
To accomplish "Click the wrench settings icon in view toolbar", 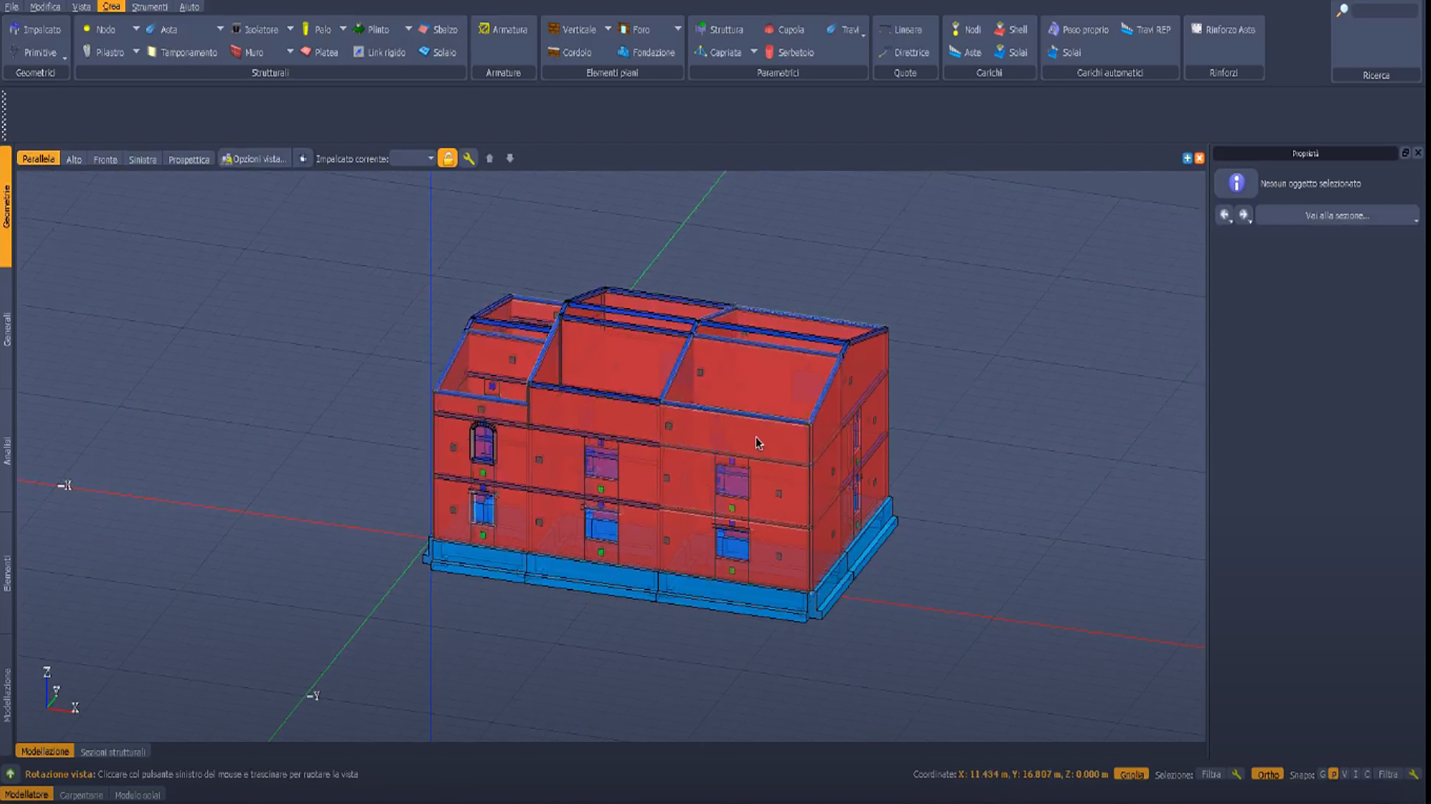I will click(469, 158).
